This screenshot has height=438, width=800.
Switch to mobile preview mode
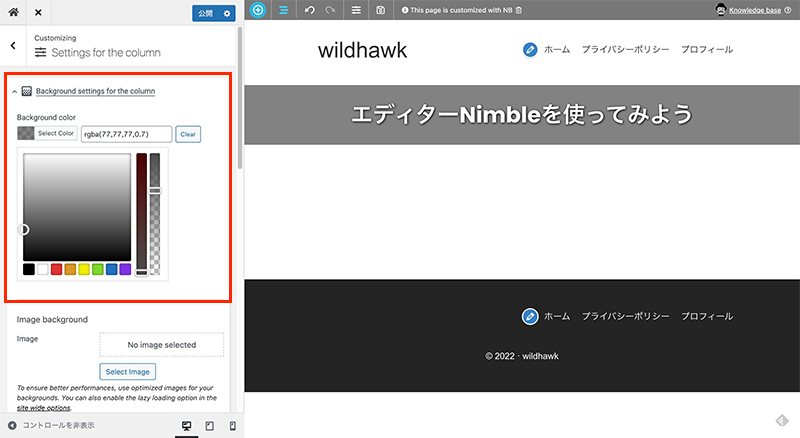coord(232,426)
